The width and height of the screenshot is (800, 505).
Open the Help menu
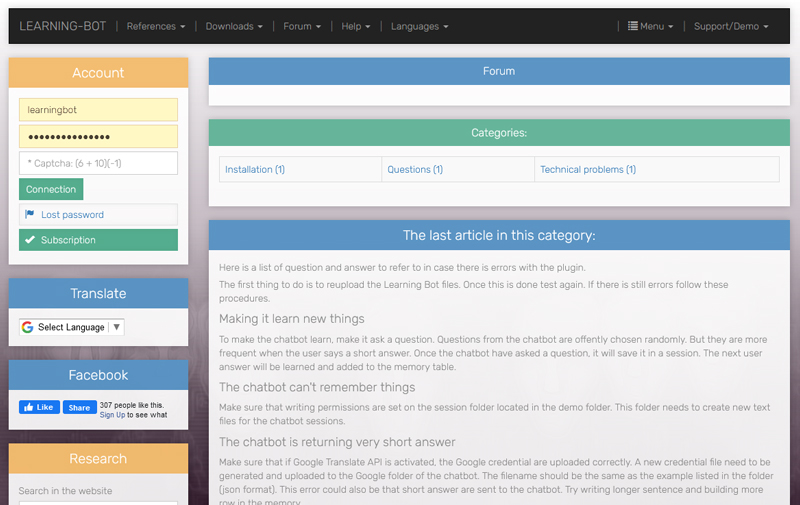pyautogui.click(x=355, y=26)
